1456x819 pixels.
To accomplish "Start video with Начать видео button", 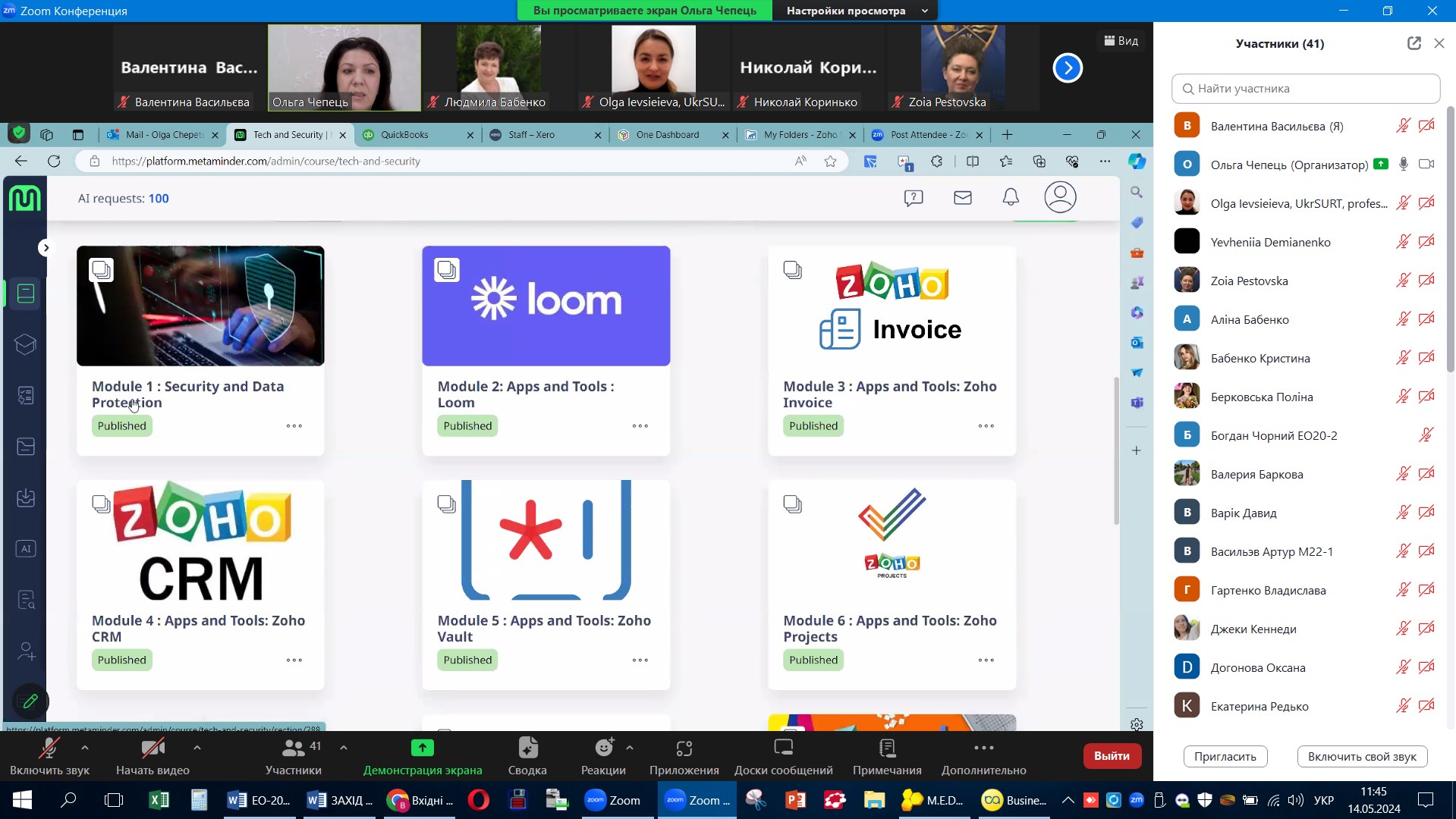I will tap(153, 756).
